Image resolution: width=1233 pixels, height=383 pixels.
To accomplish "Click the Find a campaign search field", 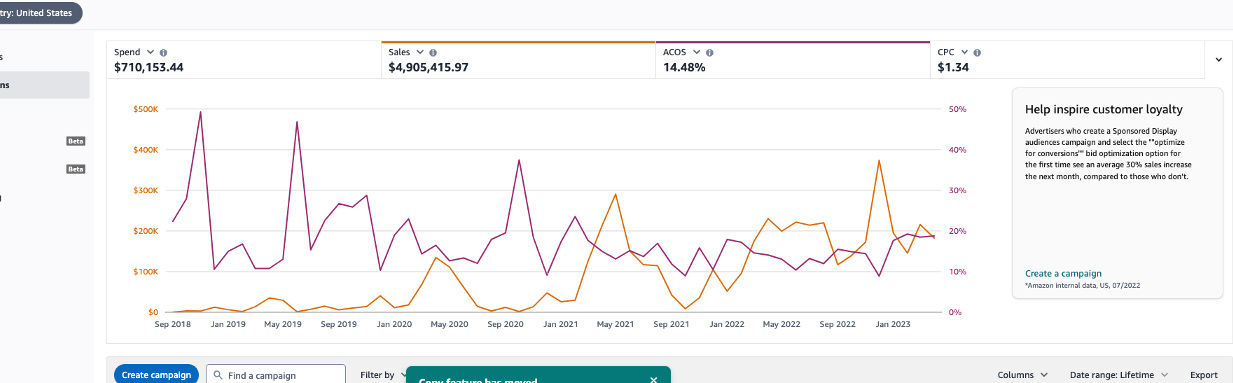I will tap(276, 375).
